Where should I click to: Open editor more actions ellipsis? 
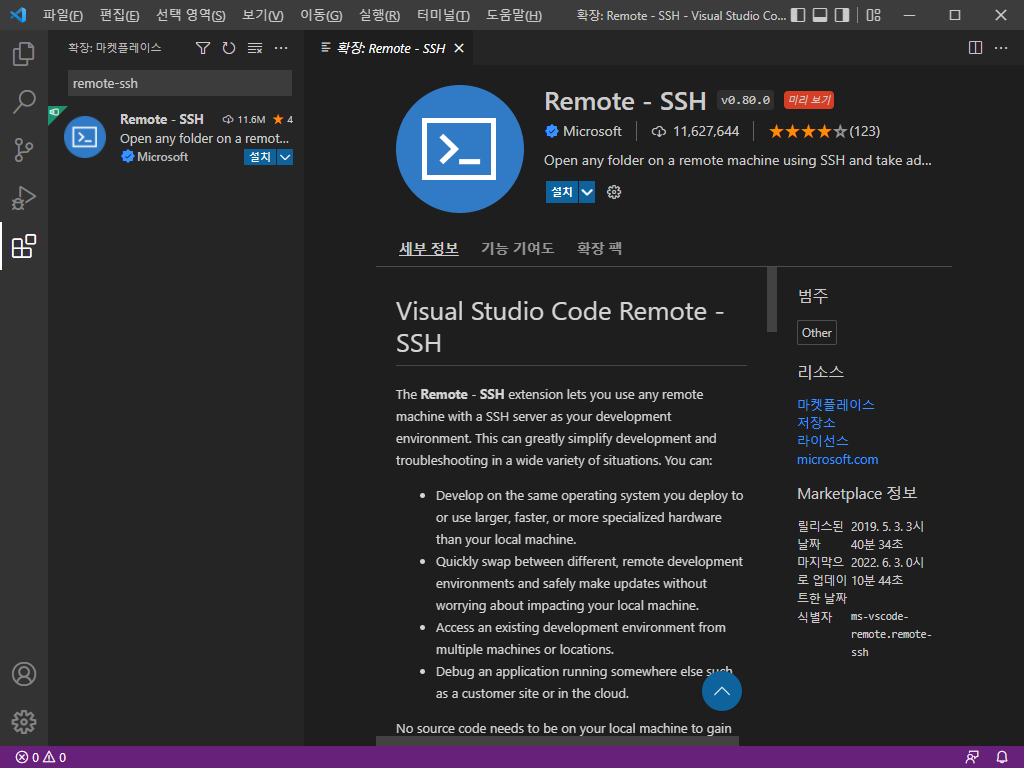click(1000, 48)
